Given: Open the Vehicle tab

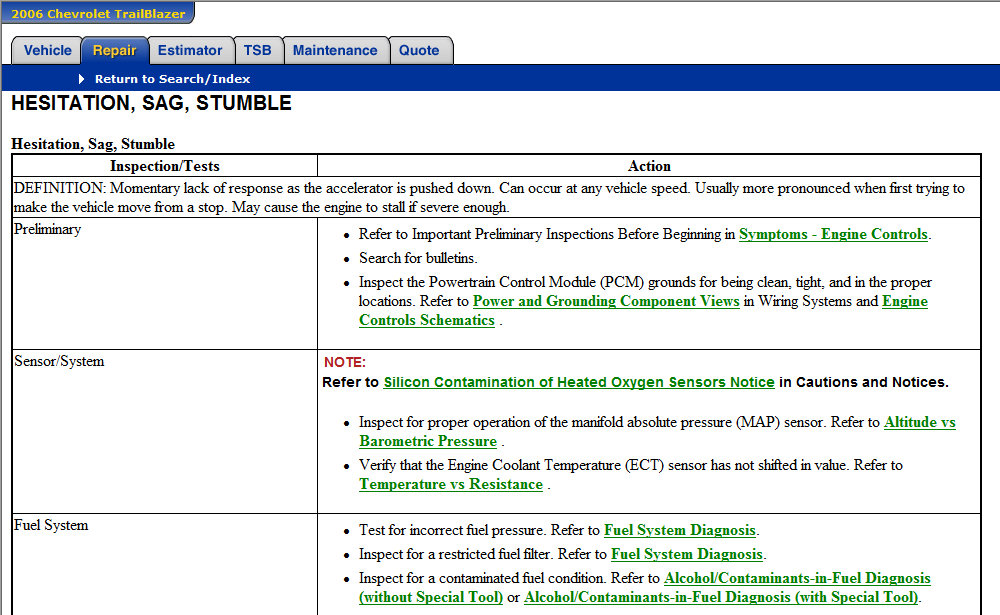Looking at the screenshot, I should [47, 50].
